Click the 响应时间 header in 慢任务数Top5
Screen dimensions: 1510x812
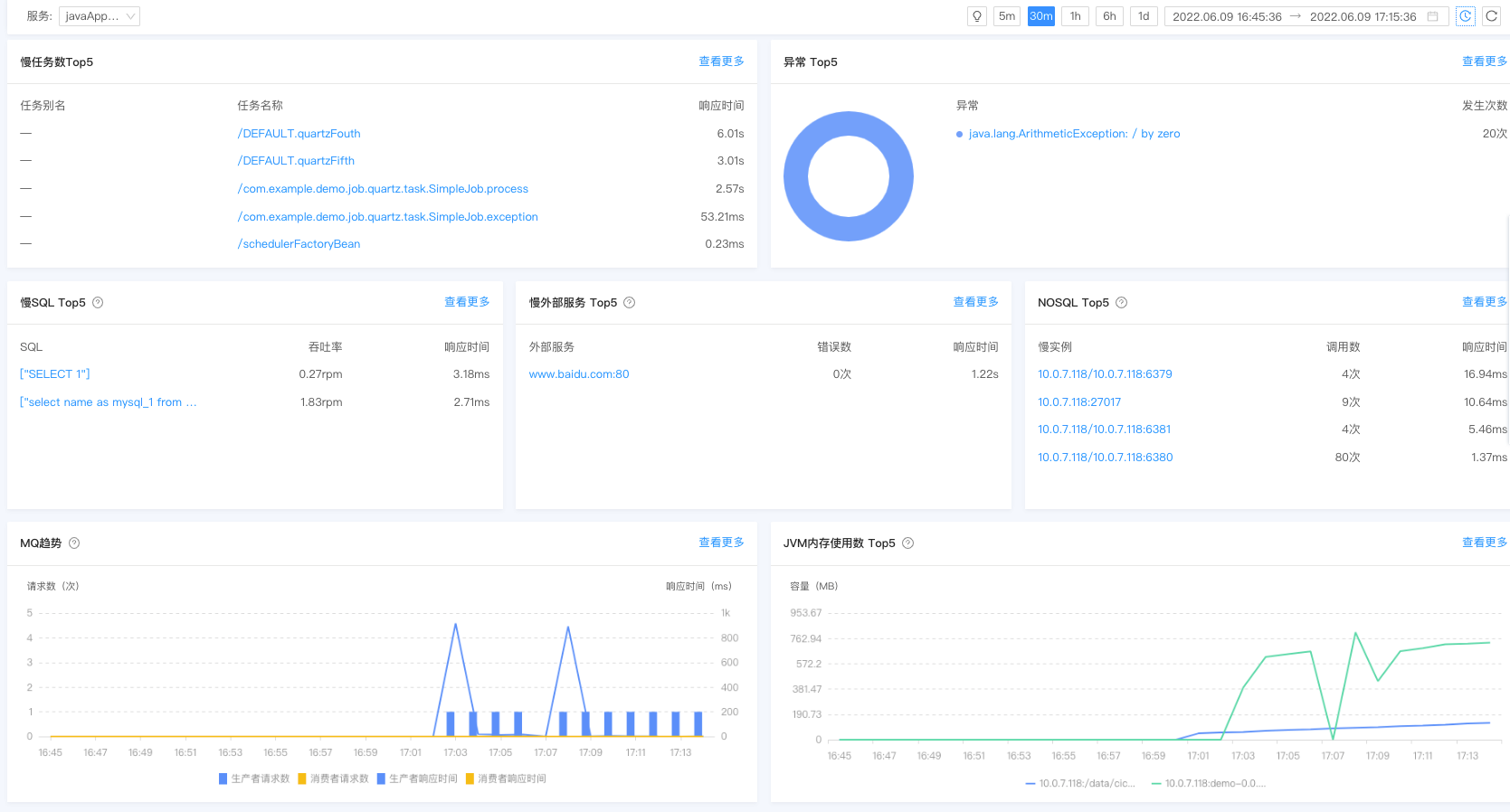pyautogui.click(x=721, y=106)
